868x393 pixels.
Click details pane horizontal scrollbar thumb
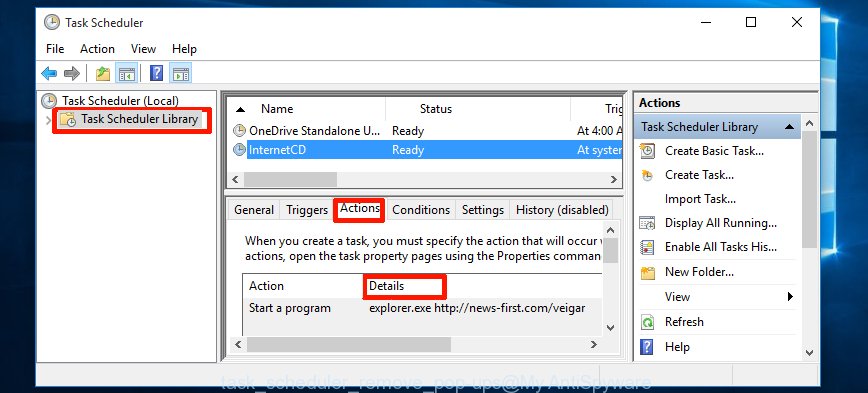(349, 344)
